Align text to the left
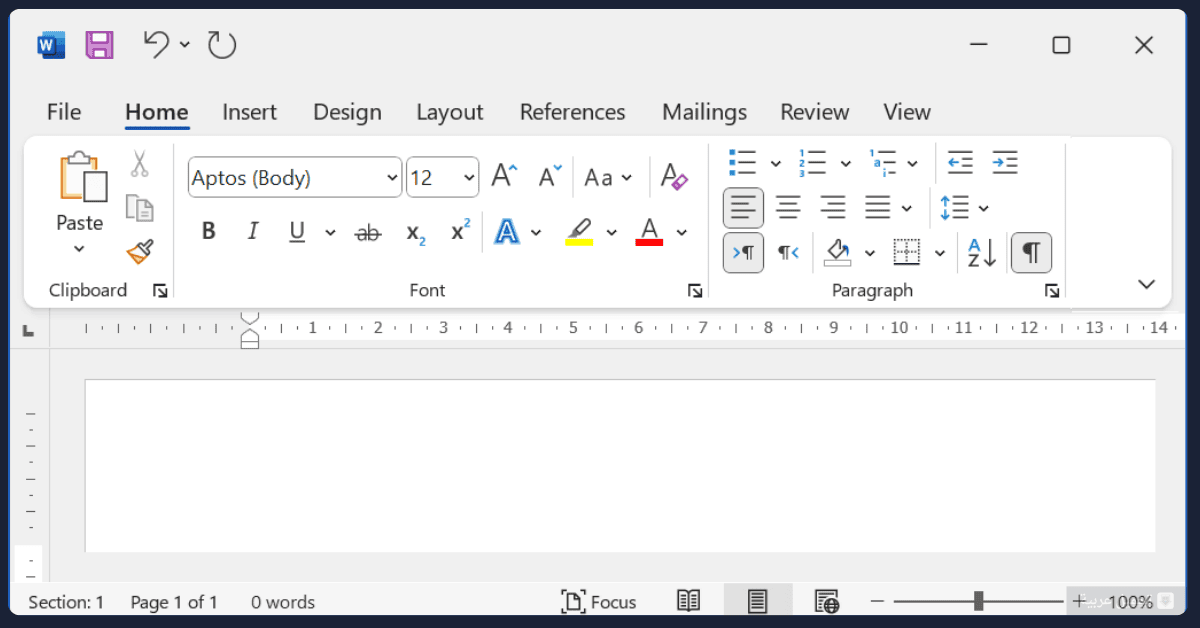The image size is (1200, 628). point(743,207)
